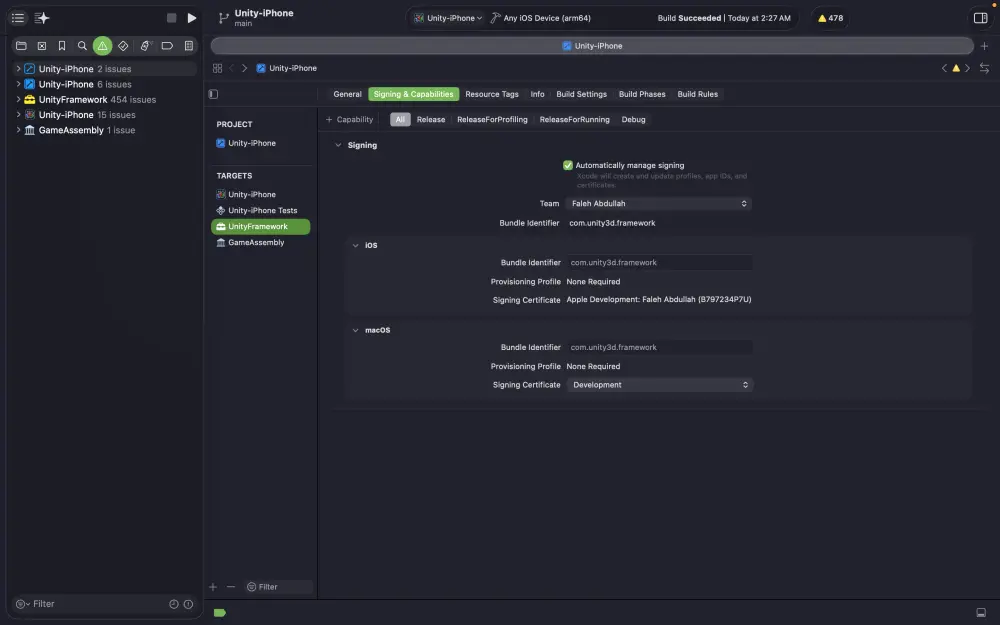Select the All configurations filter
The image size is (1000, 625).
400,120
